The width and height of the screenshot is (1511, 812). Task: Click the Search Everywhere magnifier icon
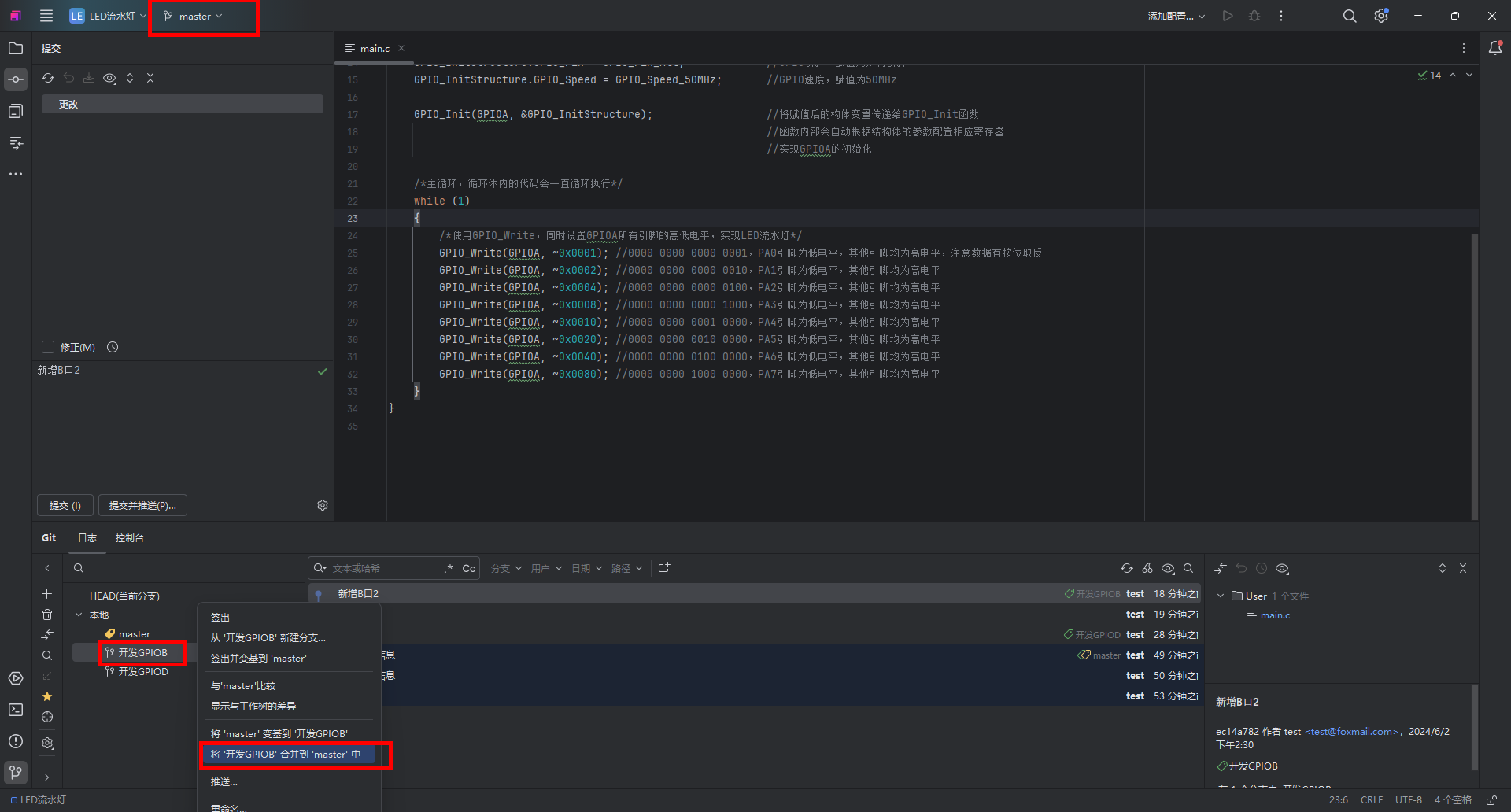[1349, 16]
